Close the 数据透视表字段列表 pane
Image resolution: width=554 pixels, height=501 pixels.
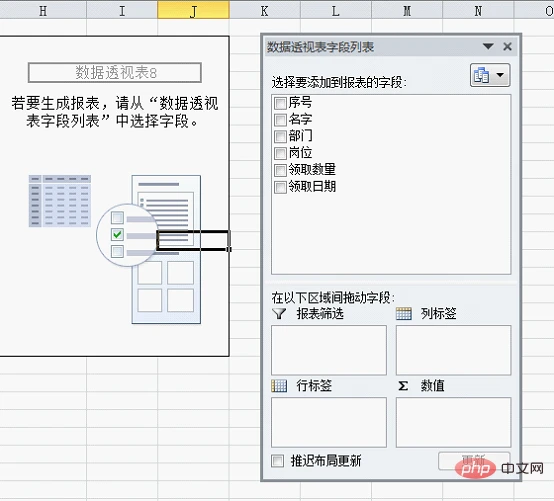click(507, 46)
